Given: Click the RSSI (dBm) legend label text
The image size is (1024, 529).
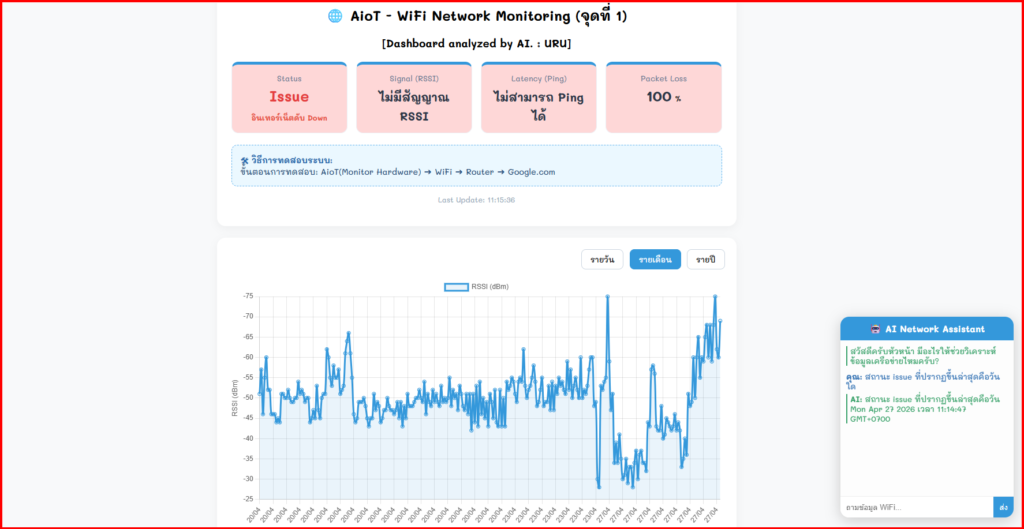Looking at the screenshot, I should click(490, 287).
